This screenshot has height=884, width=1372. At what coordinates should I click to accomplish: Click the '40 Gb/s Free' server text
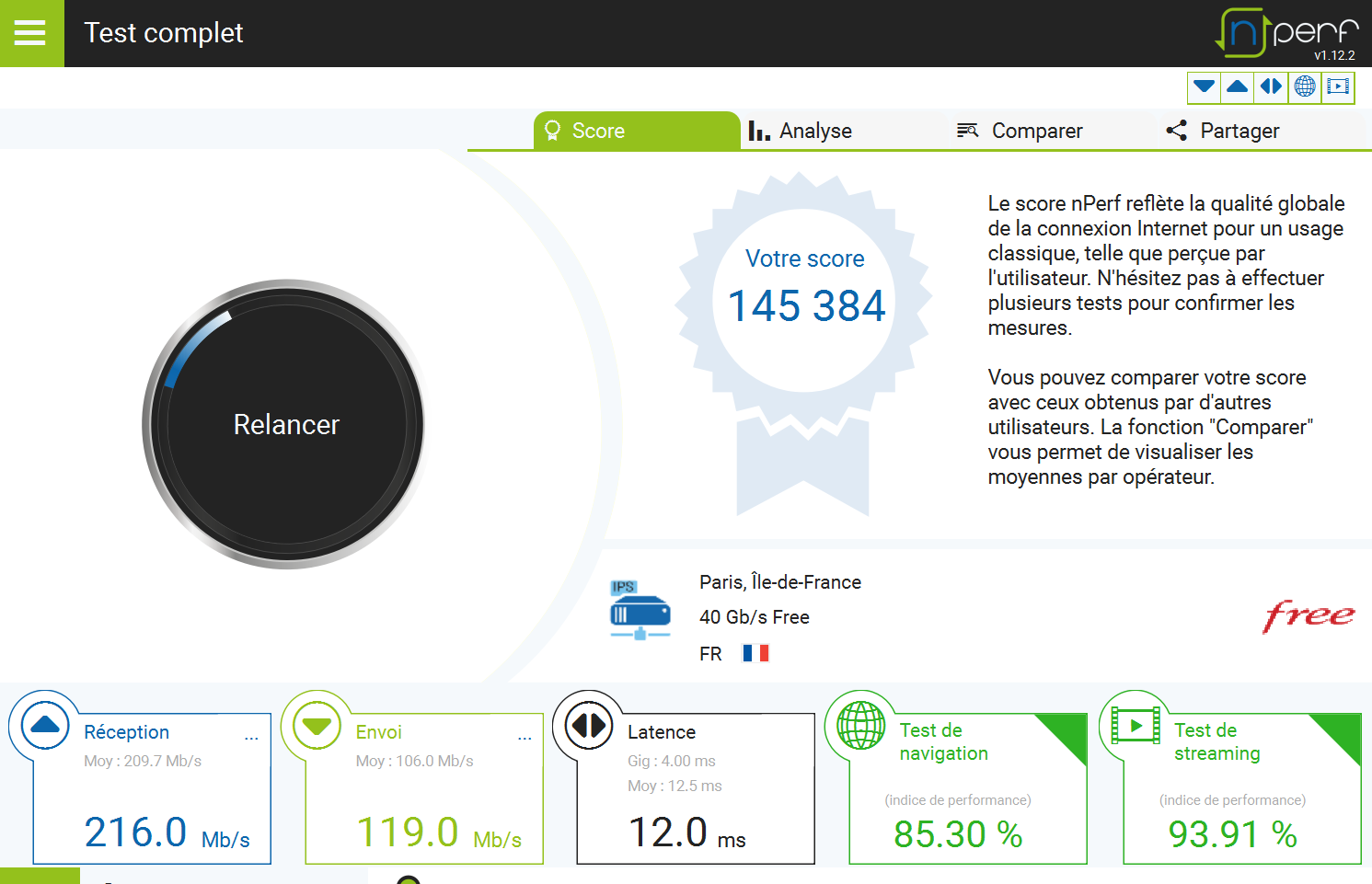coord(755,617)
